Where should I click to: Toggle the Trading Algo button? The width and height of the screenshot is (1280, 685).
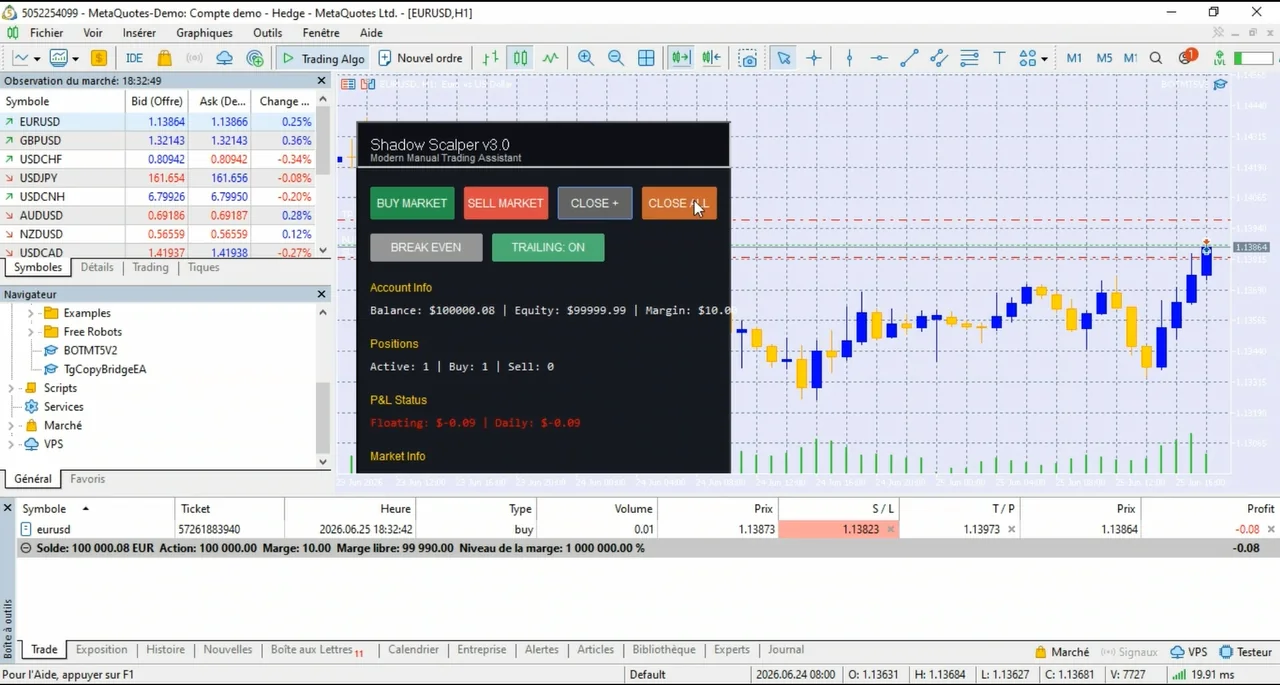322,58
